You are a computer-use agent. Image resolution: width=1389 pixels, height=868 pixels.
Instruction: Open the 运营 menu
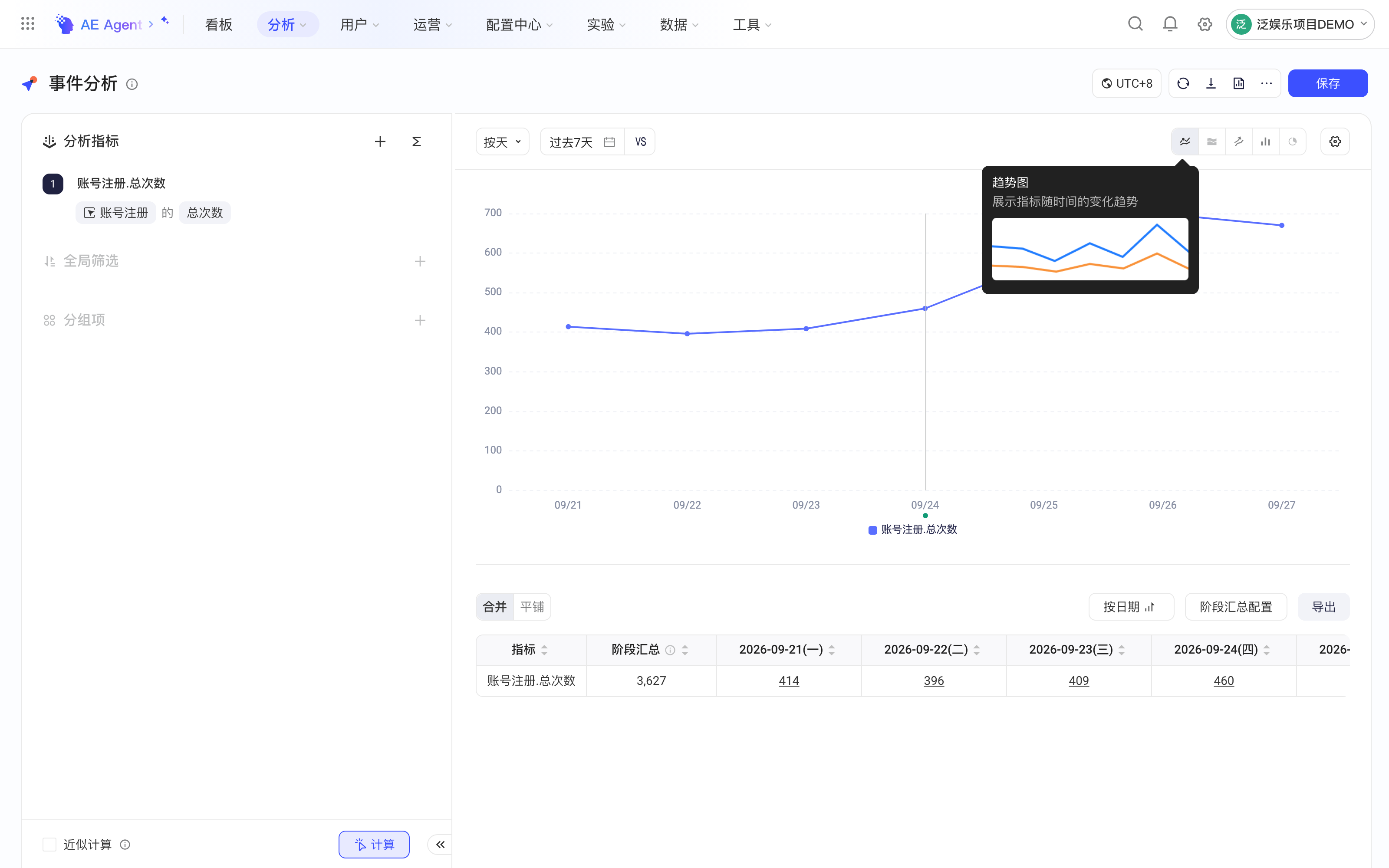pyautogui.click(x=433, y=25)
